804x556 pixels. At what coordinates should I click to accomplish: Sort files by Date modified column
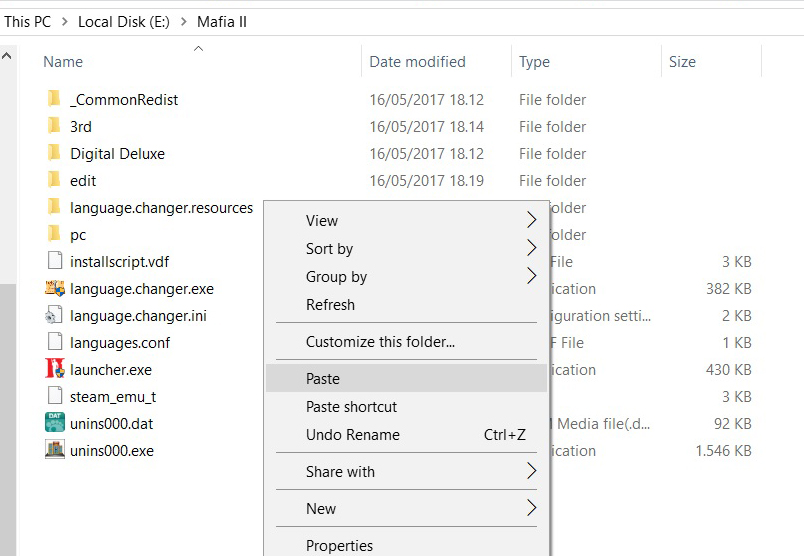[417, 62]
